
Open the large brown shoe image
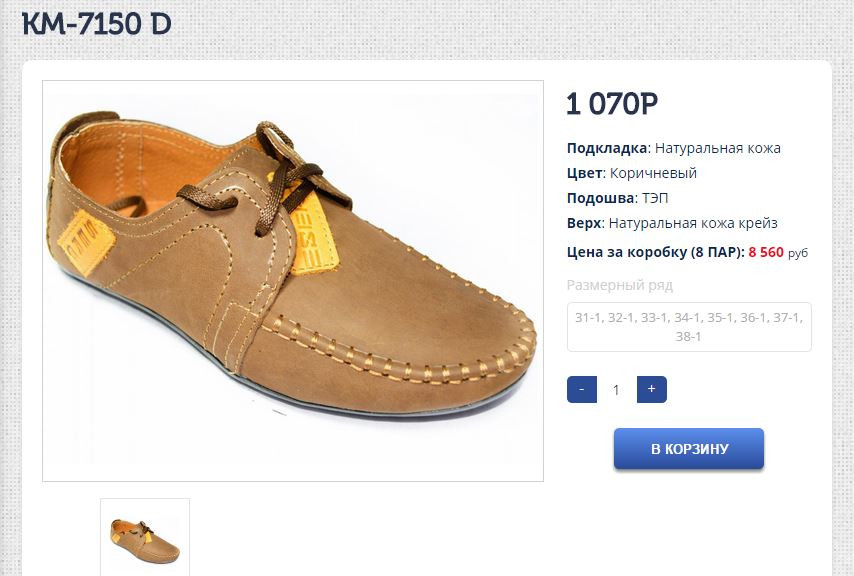coord(292,280)
